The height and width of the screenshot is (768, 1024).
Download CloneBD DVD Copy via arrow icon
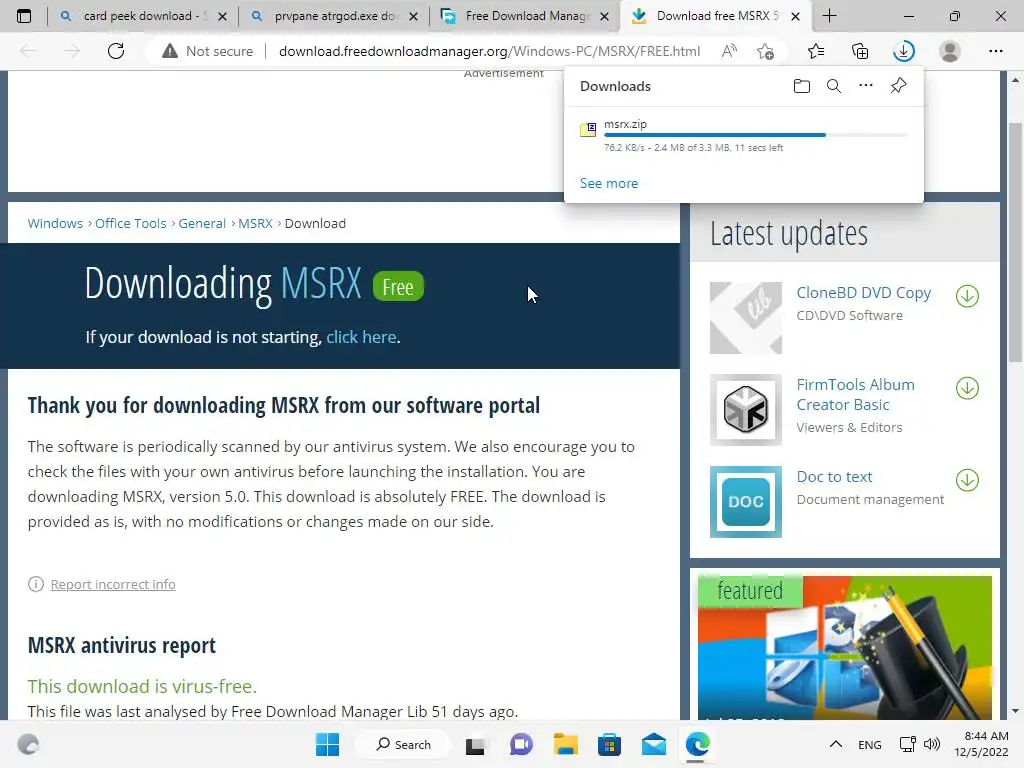point(967,296)
